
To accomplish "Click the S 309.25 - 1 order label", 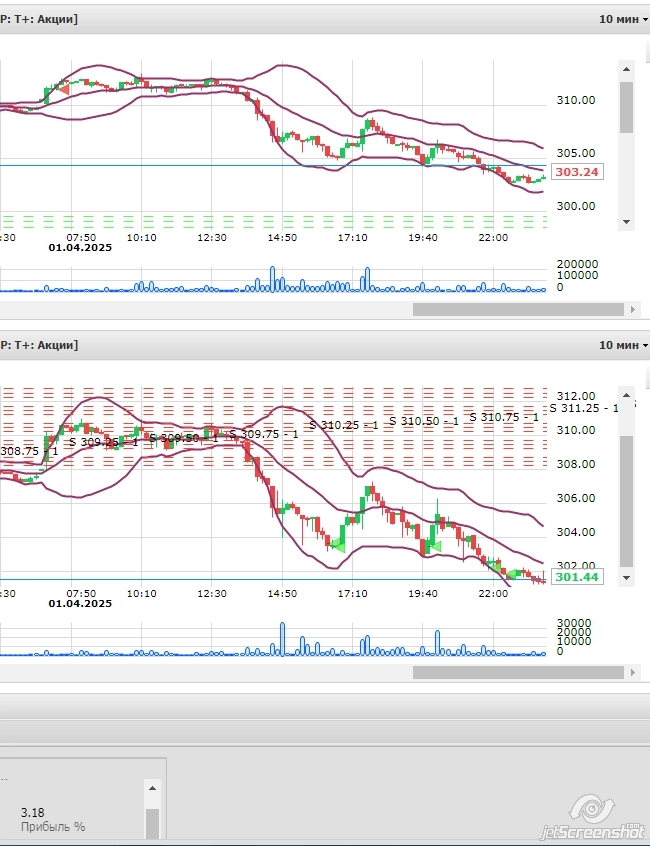I will point(101,441).
